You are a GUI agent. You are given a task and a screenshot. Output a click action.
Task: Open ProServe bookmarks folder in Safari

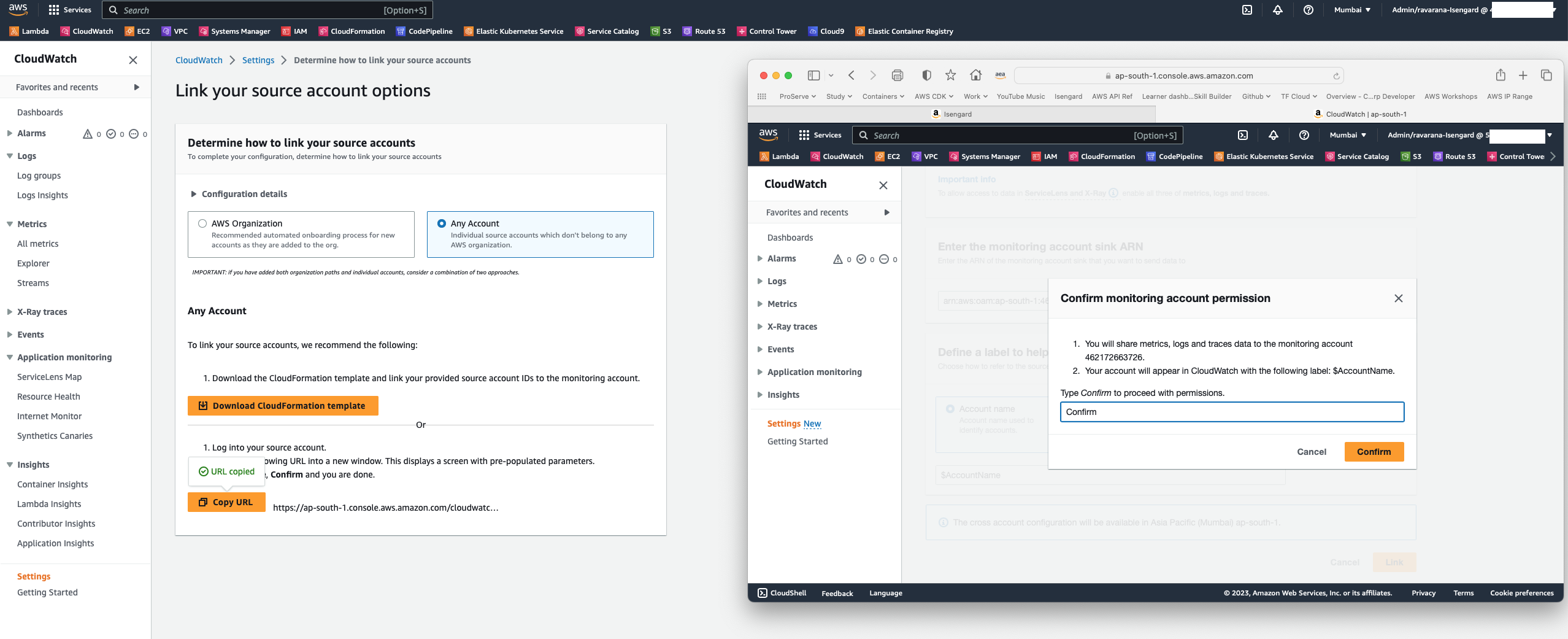pos(797,96)
